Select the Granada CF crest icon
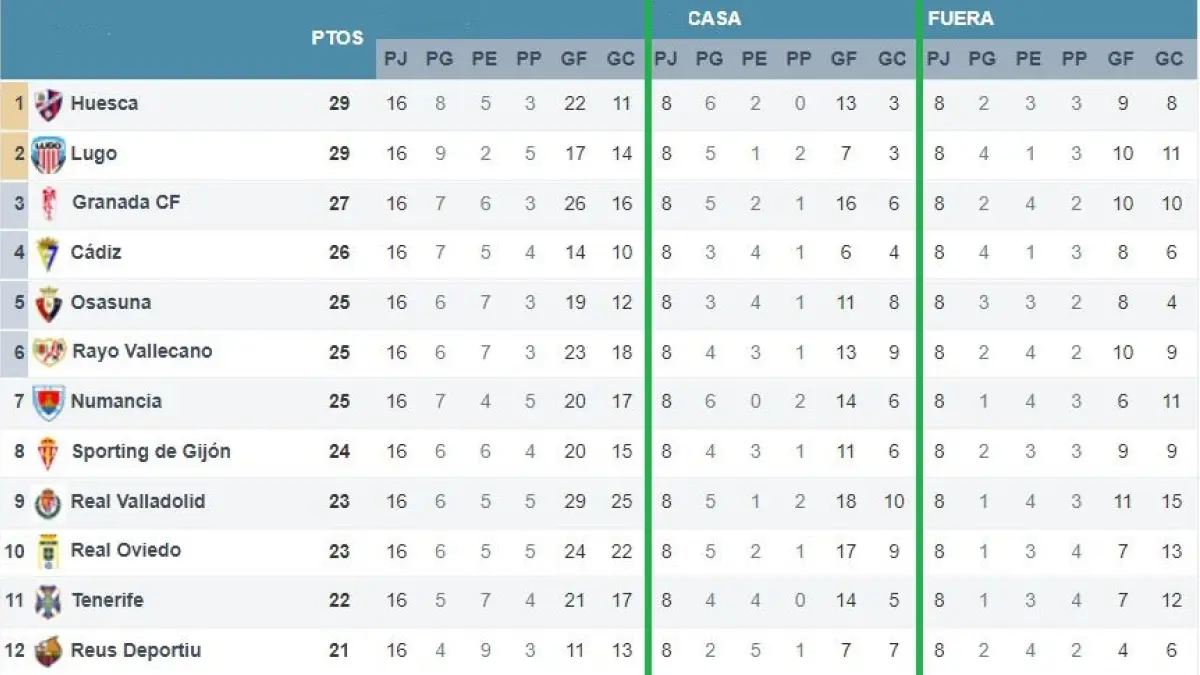The height and width of the screenshot is (675, 1200). 49,204
